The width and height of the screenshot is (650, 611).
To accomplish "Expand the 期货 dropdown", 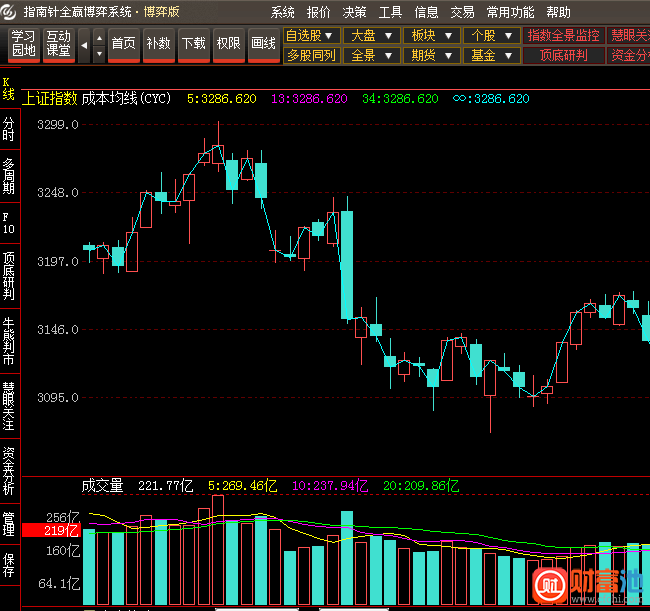I will pos(432,55).
